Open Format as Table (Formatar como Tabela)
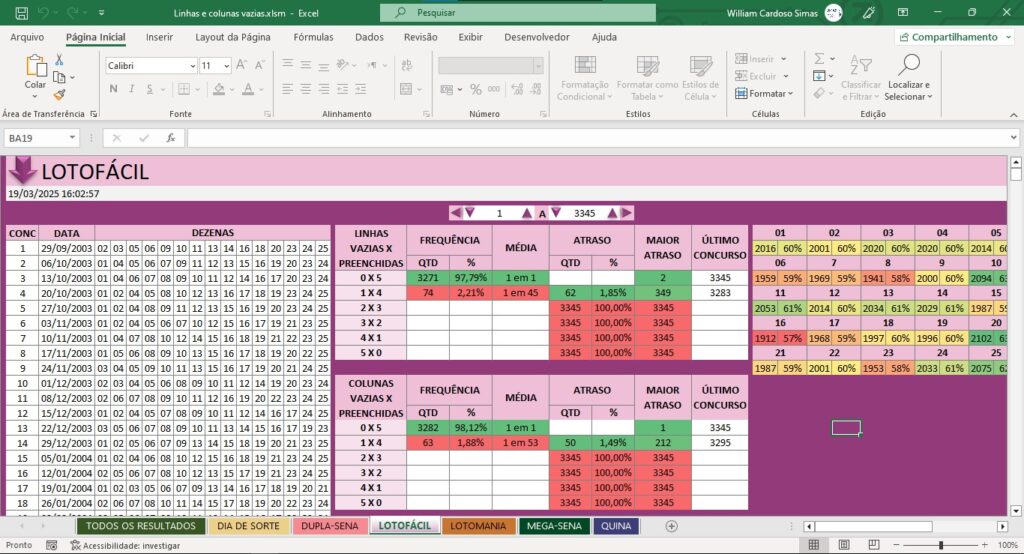 647,78
